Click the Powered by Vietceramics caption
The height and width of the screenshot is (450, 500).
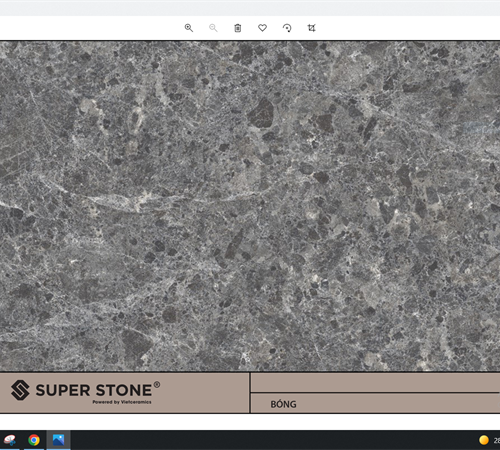122,402
